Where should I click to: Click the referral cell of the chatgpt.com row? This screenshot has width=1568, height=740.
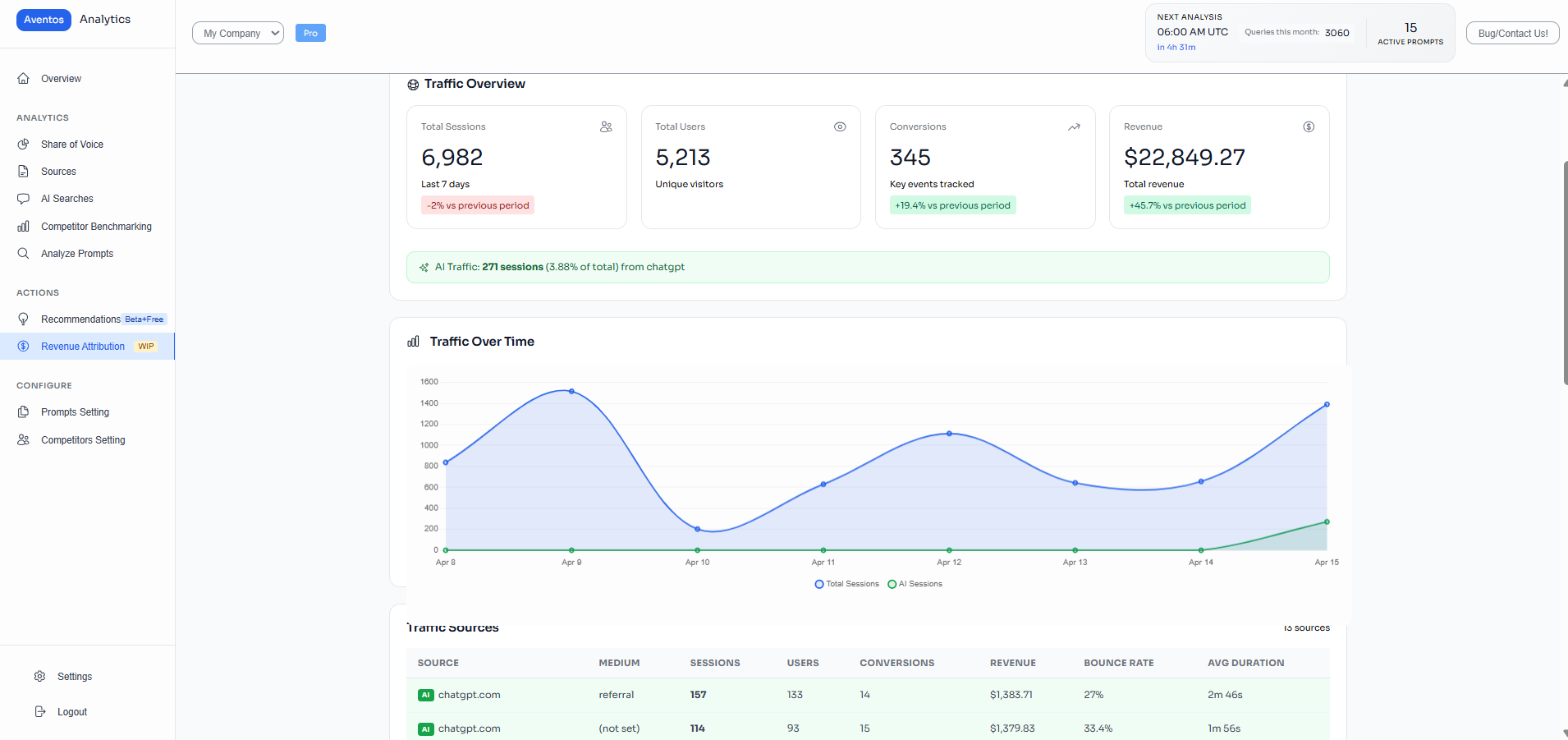pos(617,695)
